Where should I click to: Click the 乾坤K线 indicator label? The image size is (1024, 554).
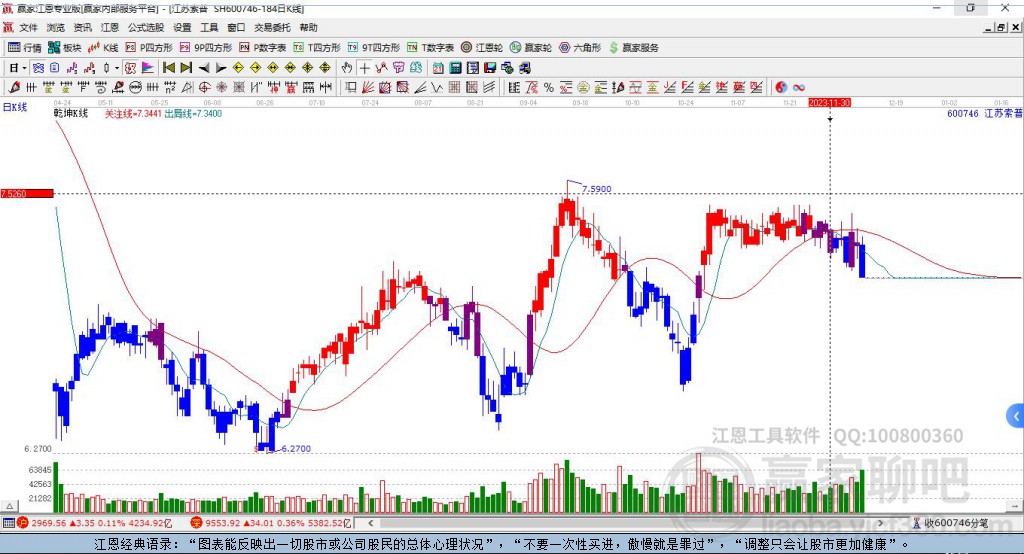click(71, 113)
